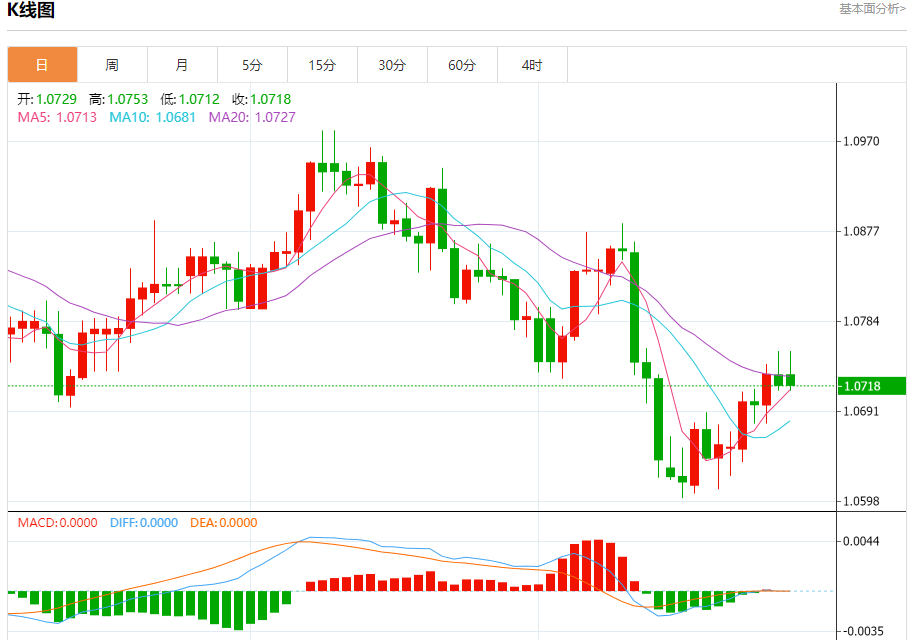Click the MA5: 1.0713 indicator label
Screen dimensions: 914x640
tap(57, 117)
